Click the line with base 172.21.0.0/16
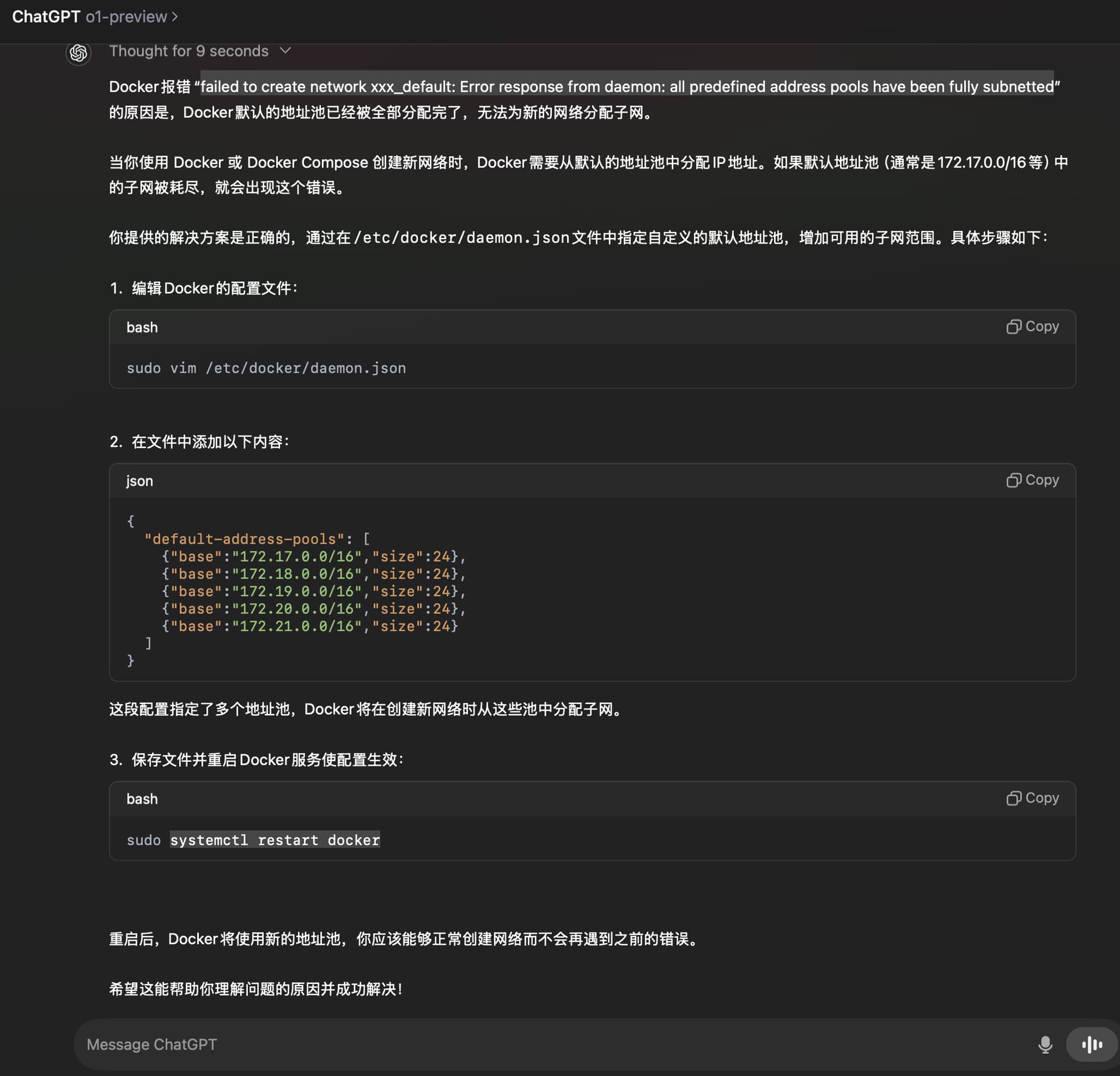The height and width of the screenshot is (1076, 1120). [310, 626]
